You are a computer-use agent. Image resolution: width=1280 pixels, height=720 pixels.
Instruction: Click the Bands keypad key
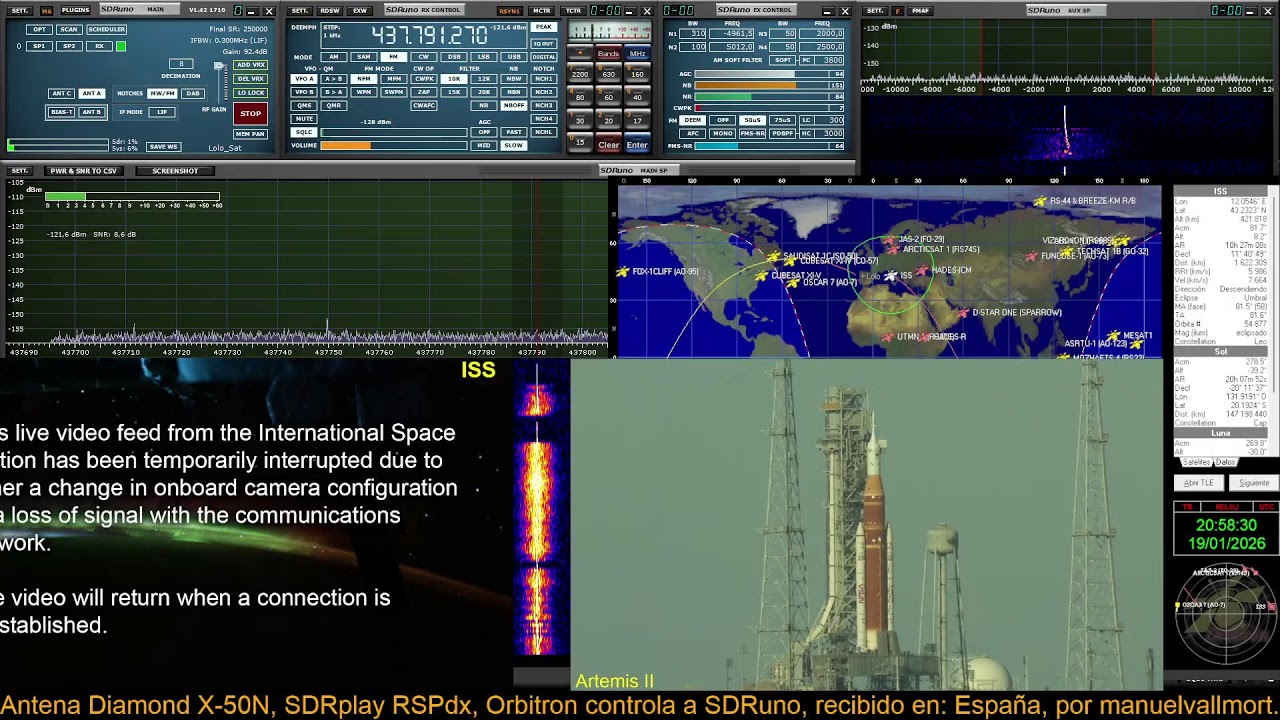pos(608,53)
